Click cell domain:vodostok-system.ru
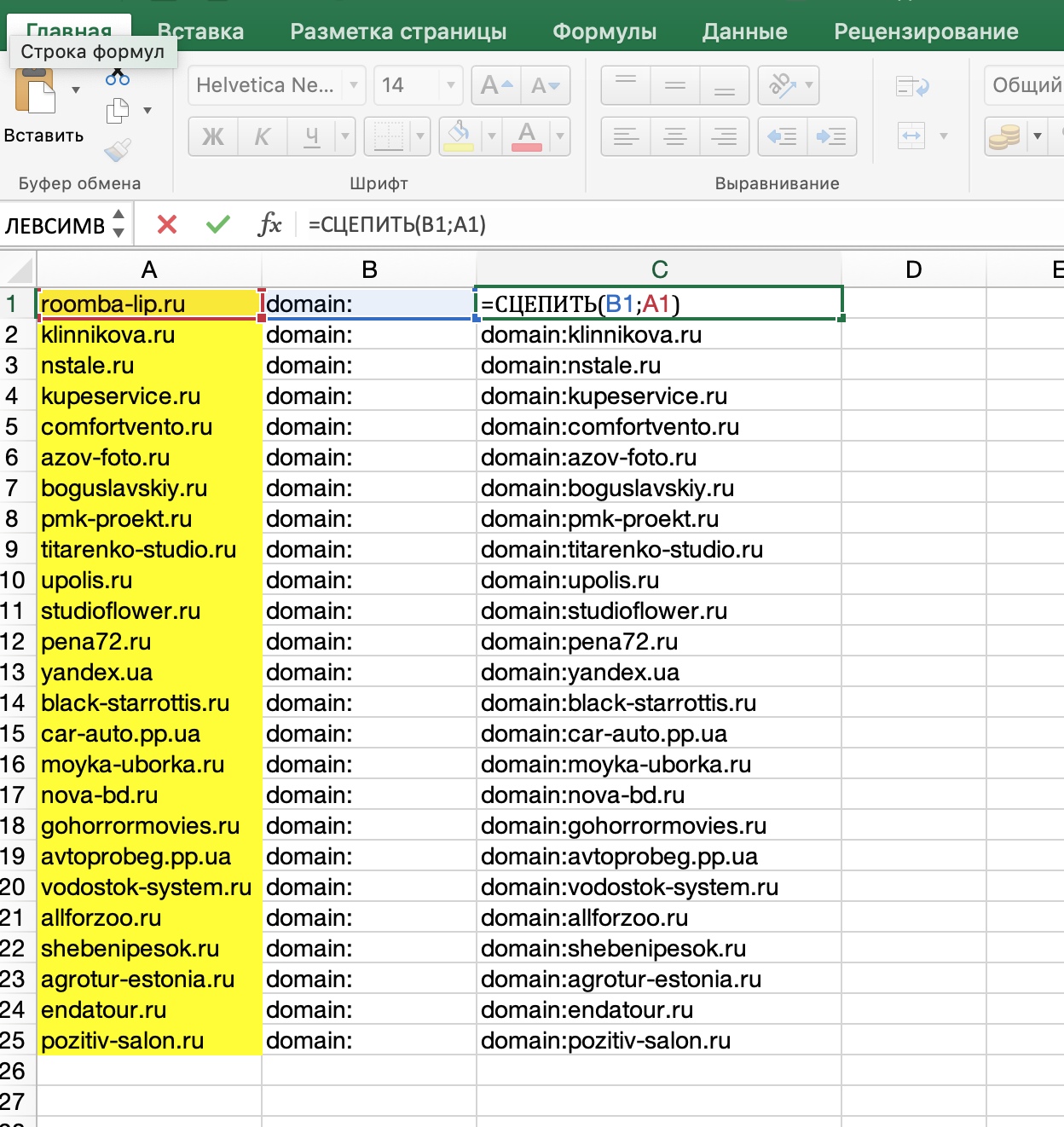 tap(659, 887)
